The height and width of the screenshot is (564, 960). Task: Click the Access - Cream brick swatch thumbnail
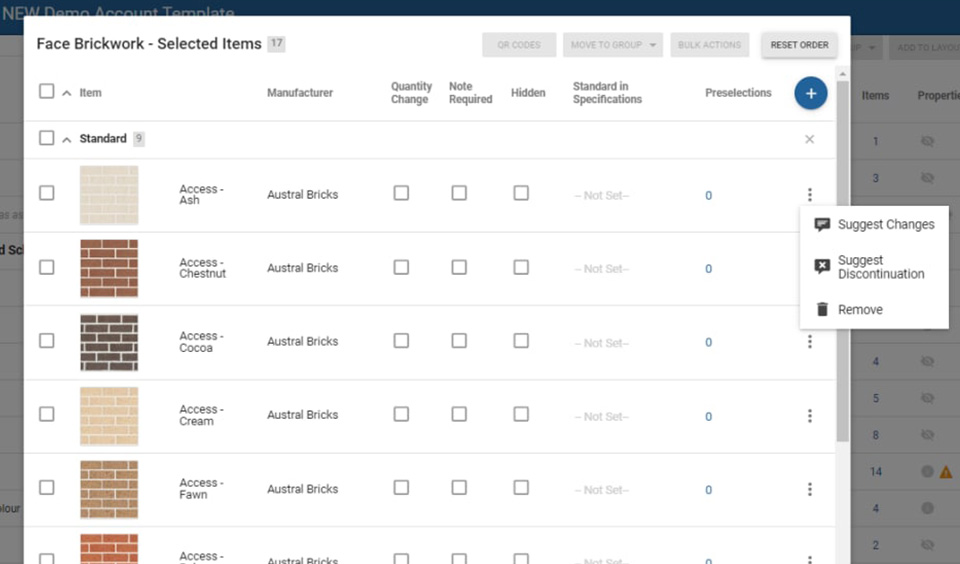(109, 416)
